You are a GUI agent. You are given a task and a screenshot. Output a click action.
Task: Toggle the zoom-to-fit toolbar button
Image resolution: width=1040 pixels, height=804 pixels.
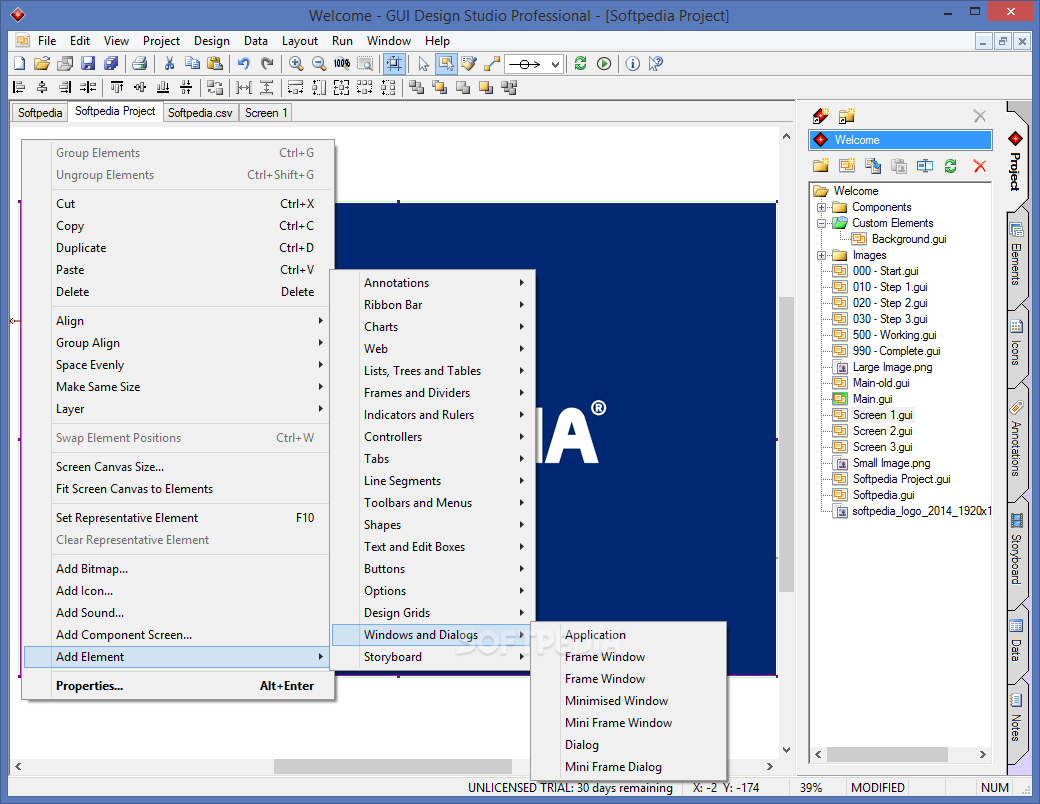click(394, 64)
